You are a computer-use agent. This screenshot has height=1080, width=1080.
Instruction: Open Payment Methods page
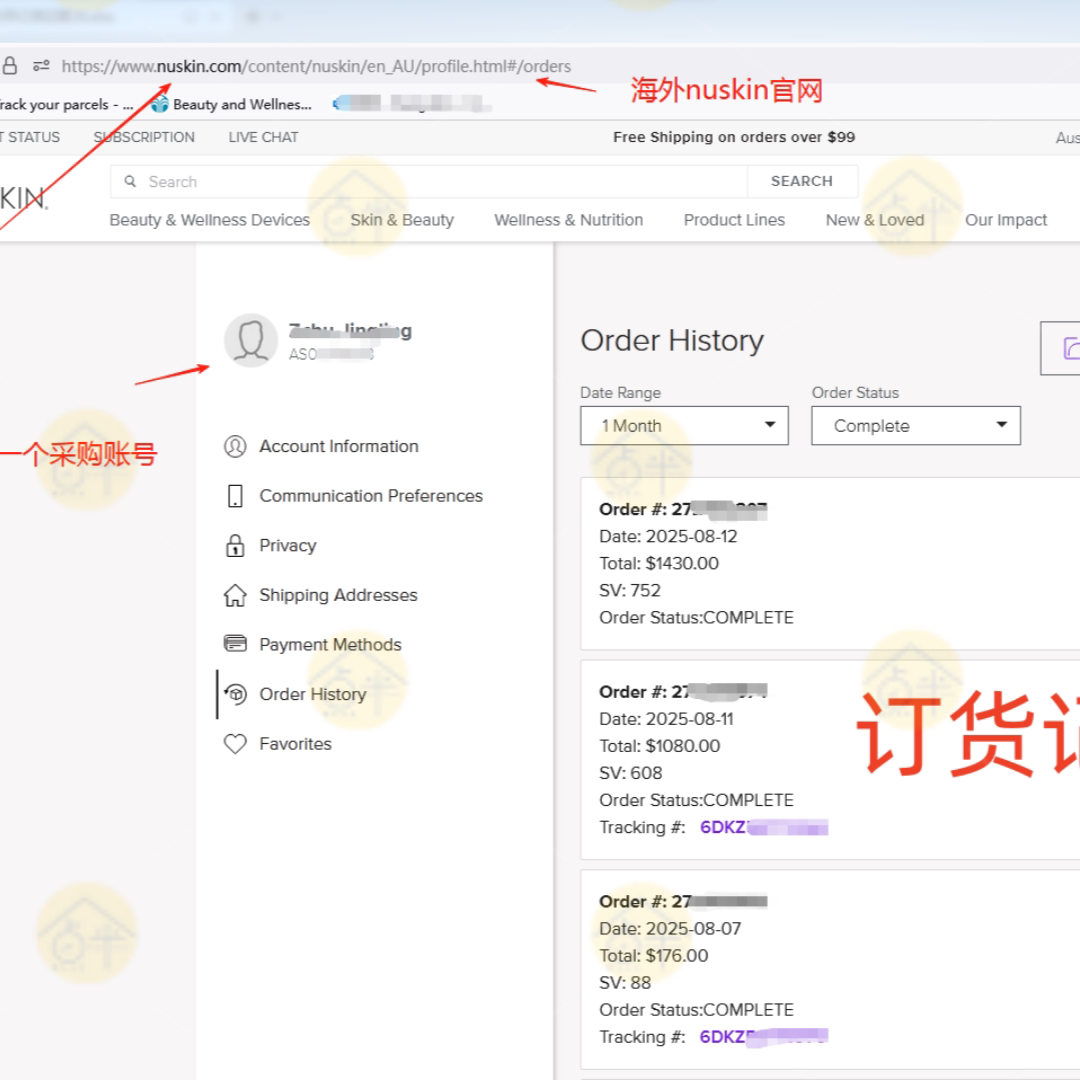(x=330, y=645)
